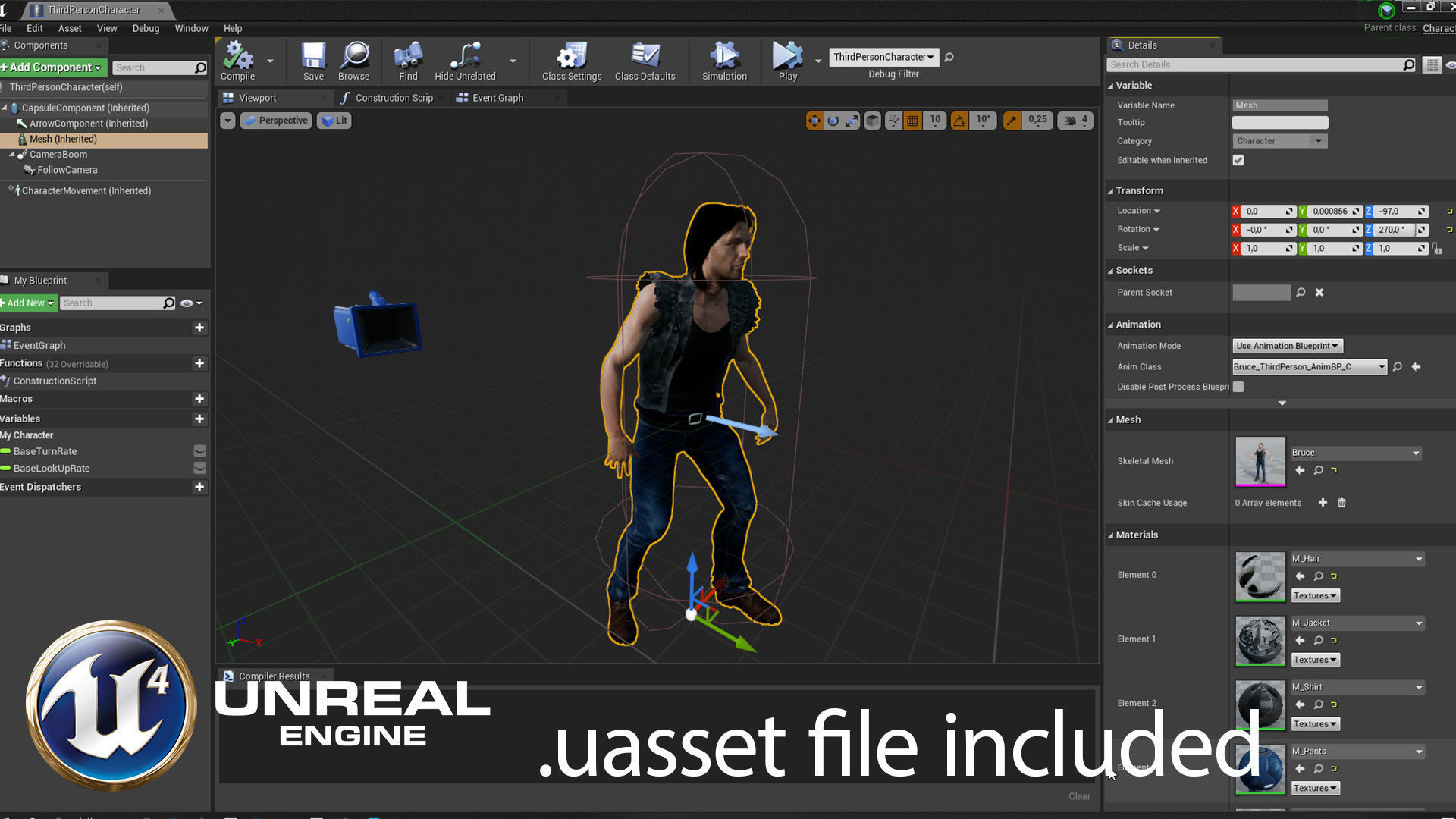Select the rotate gizmo tool in viewport
Screen dimensions: 1456x819
pos(833,121)
